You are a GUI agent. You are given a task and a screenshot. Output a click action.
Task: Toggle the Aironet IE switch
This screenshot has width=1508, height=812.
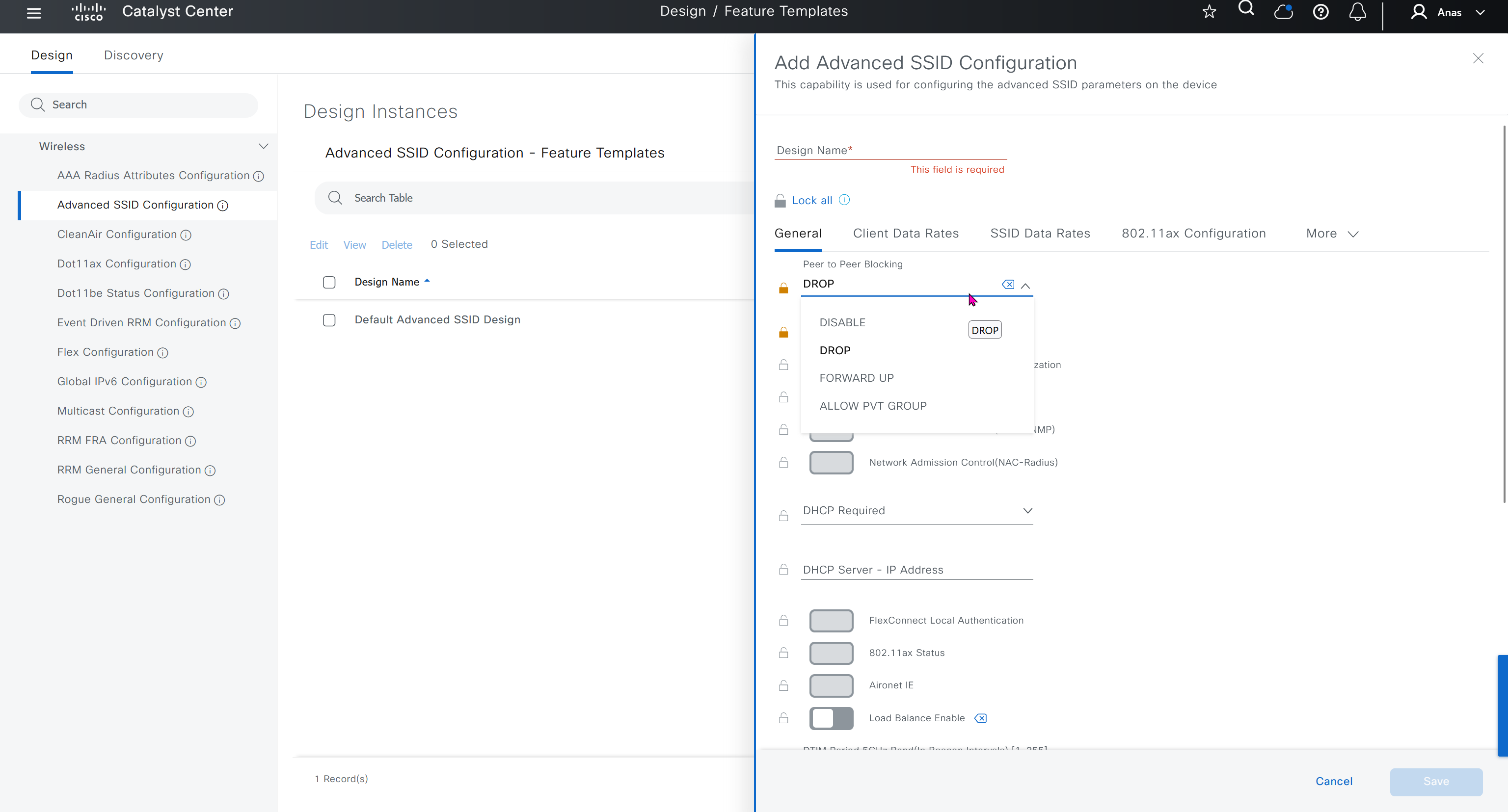(831, 685)
